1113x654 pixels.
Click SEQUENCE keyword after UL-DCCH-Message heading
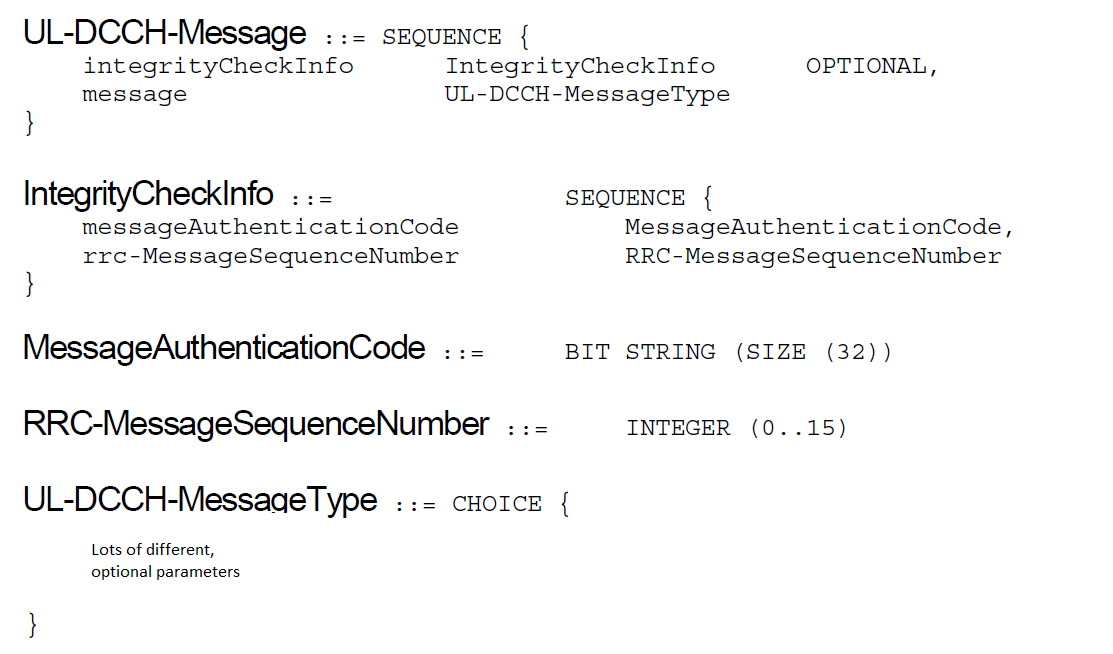click(441, 38)
